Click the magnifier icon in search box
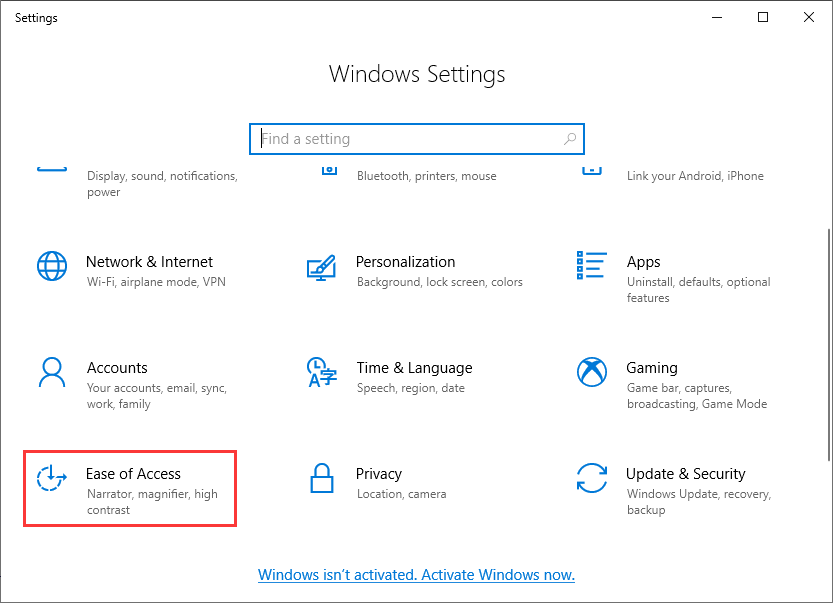The height and width of the screenshot is (603, 833). coord(569,139)
